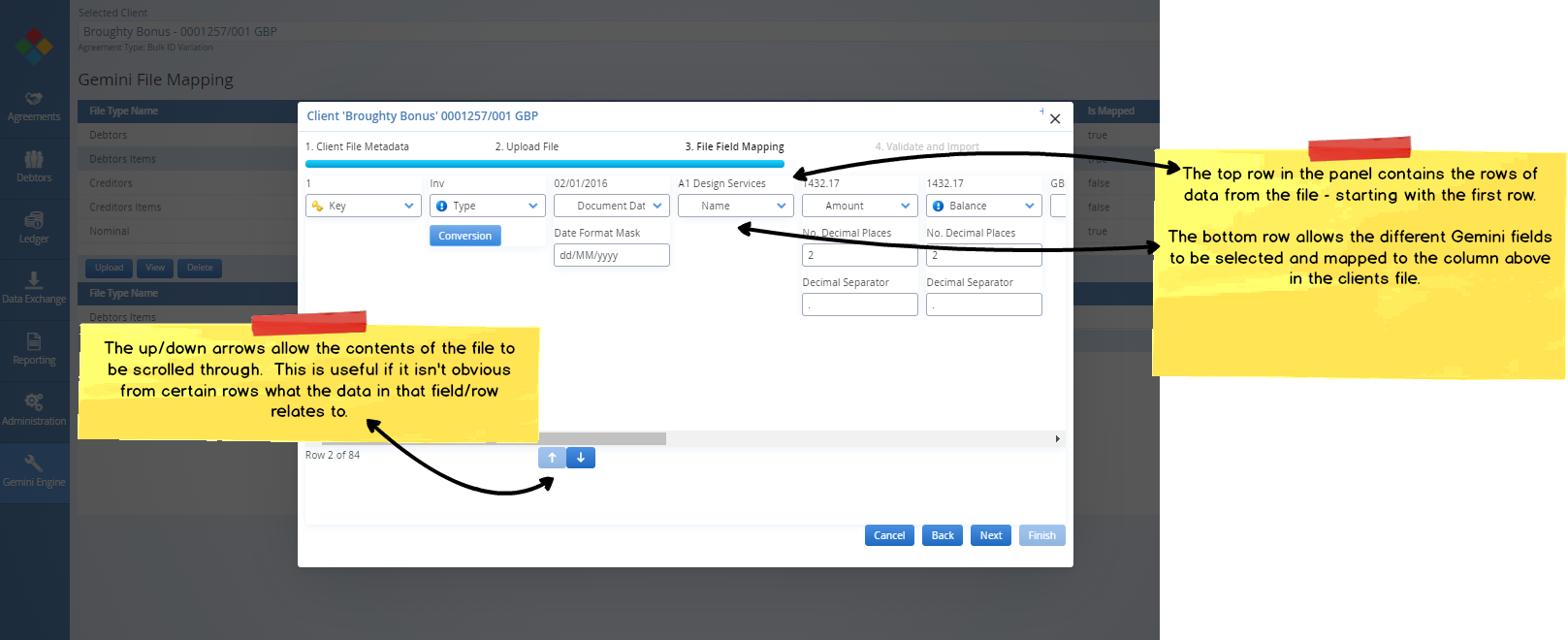Viewport: 1568px width, 640px height.
Task: Click the Date Format Mask input field
Action: click(612, 255)
